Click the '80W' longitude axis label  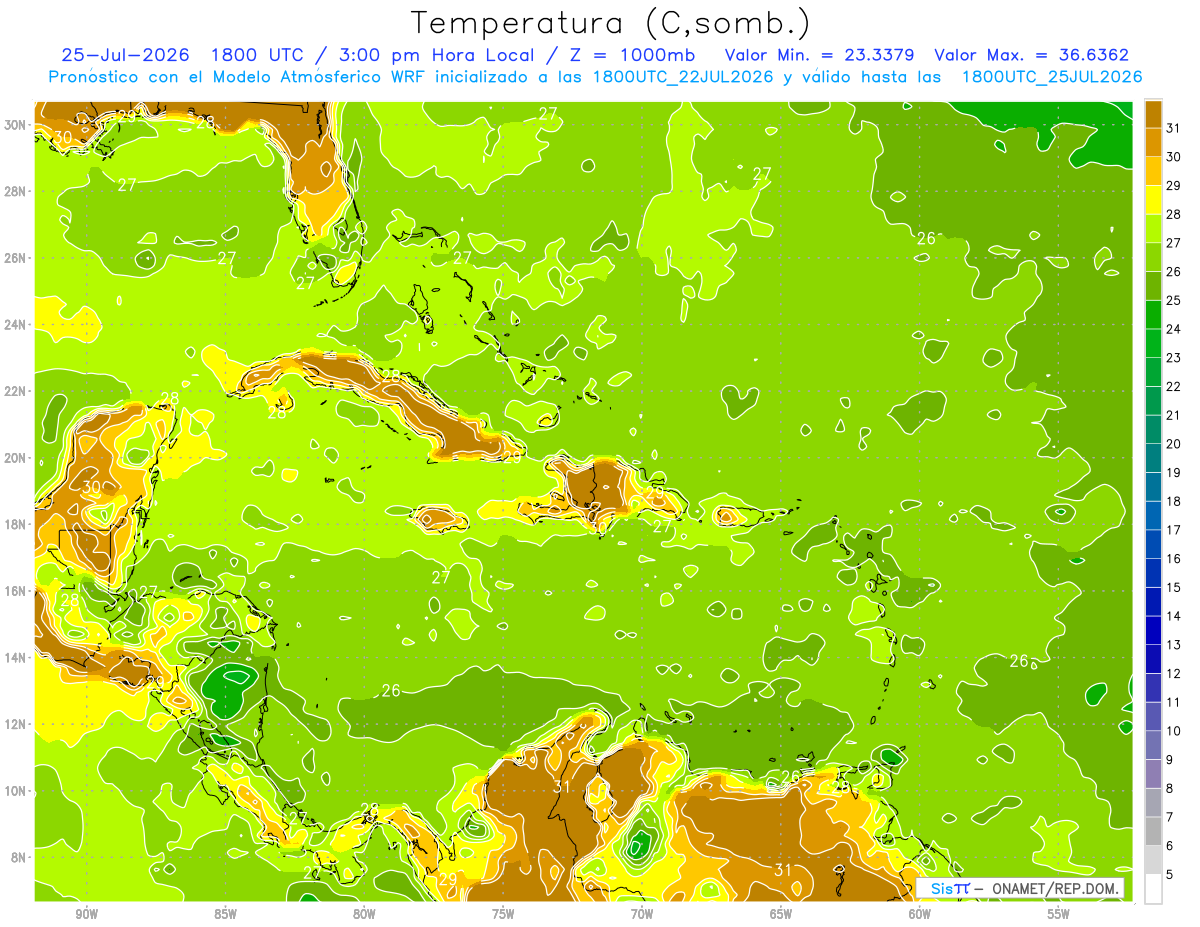(x=364, y=914)
